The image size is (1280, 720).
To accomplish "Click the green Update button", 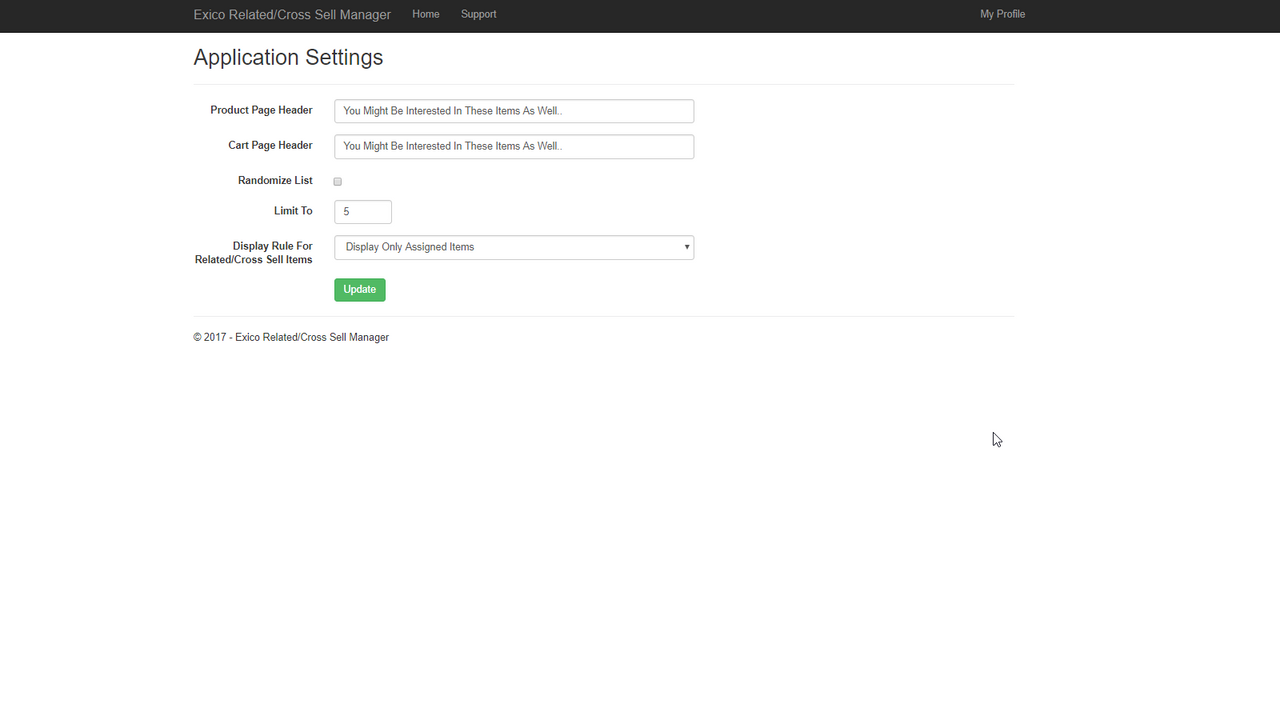I will click(360, 289).
